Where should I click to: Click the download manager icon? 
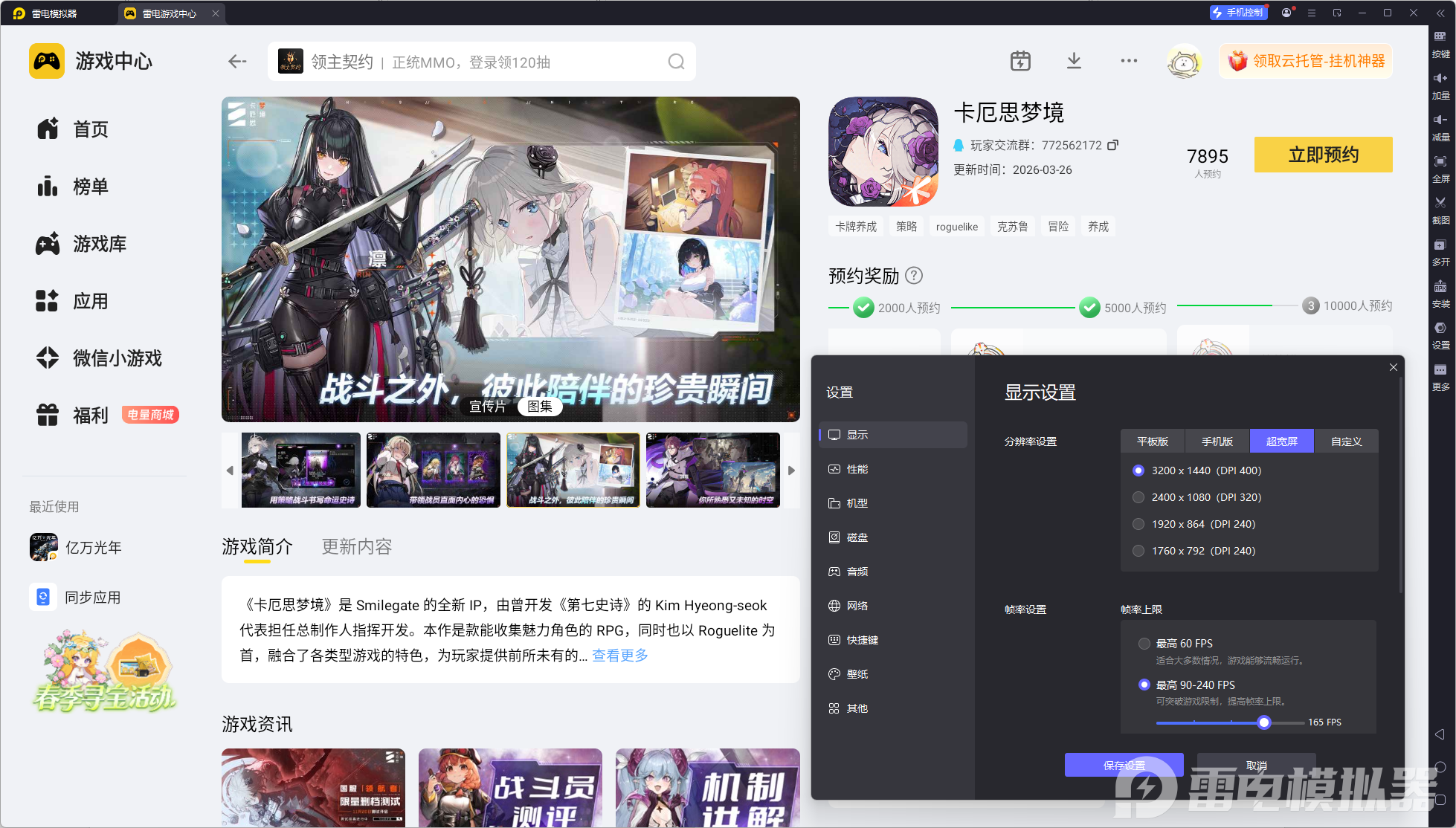pyautogui.click(x=1074, y=61)
